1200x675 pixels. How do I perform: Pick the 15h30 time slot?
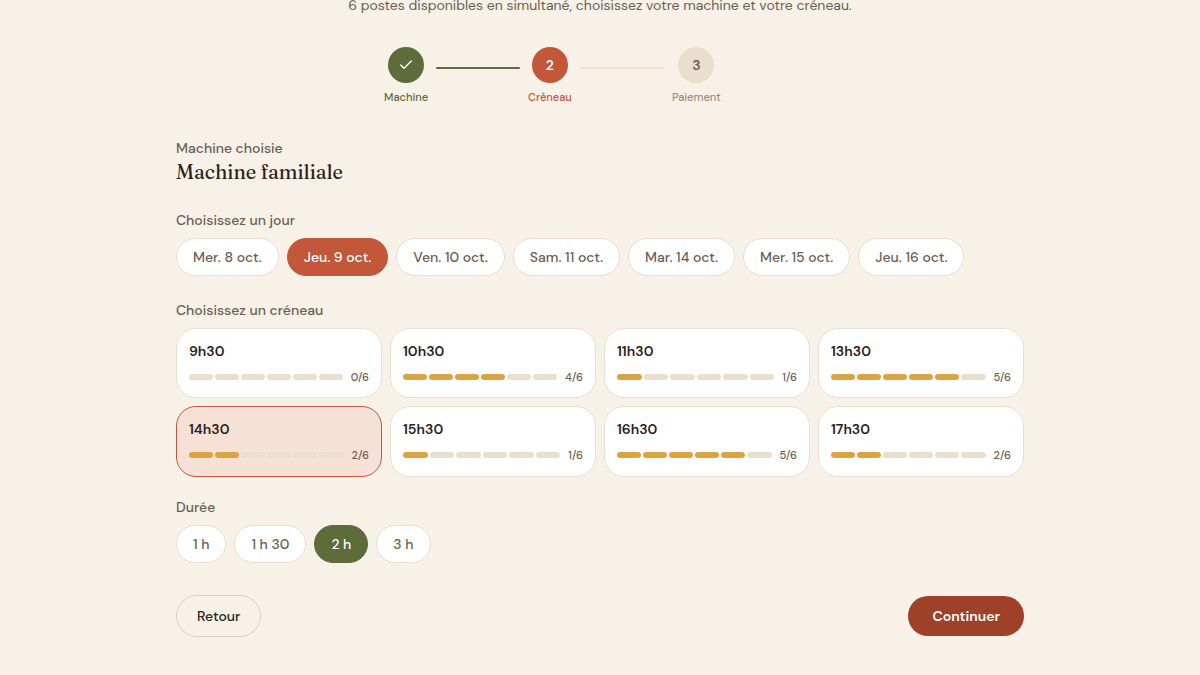[493, 441]
